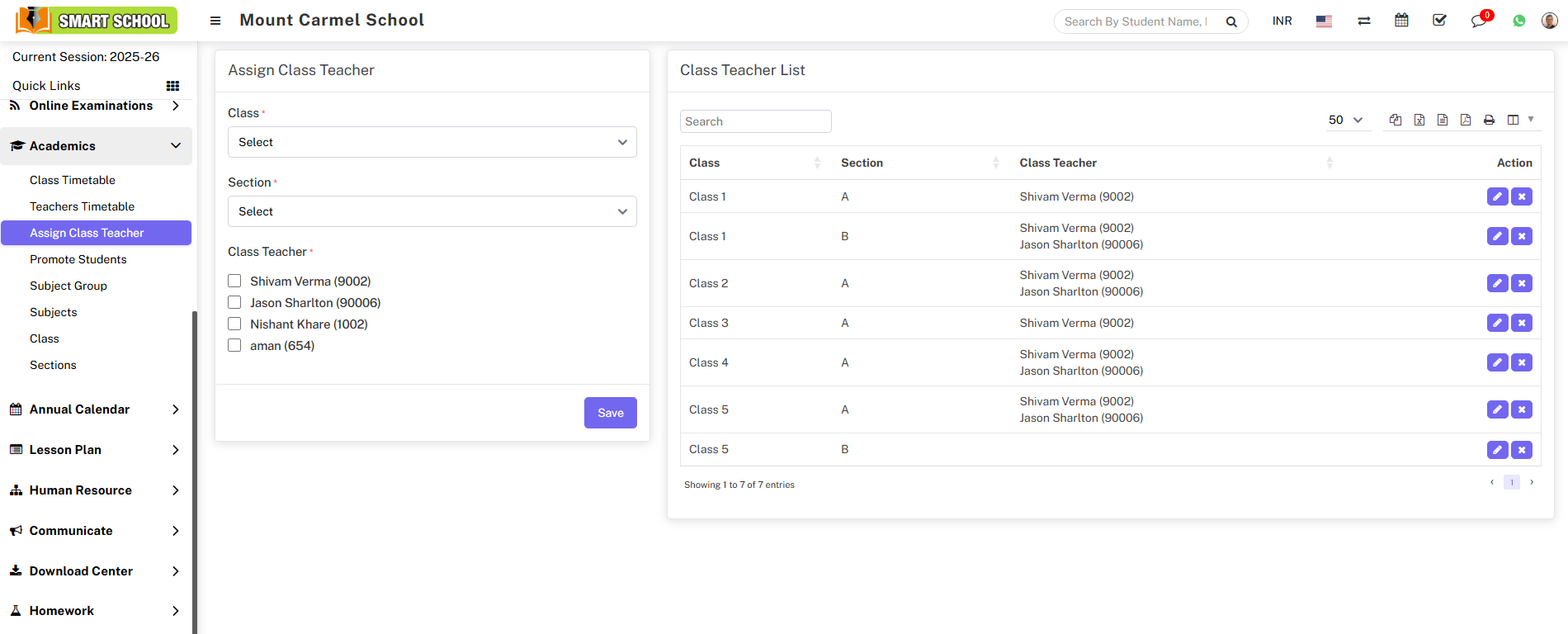Click the copy table icon
1568x634 pixels.
tap(1396, 120)
